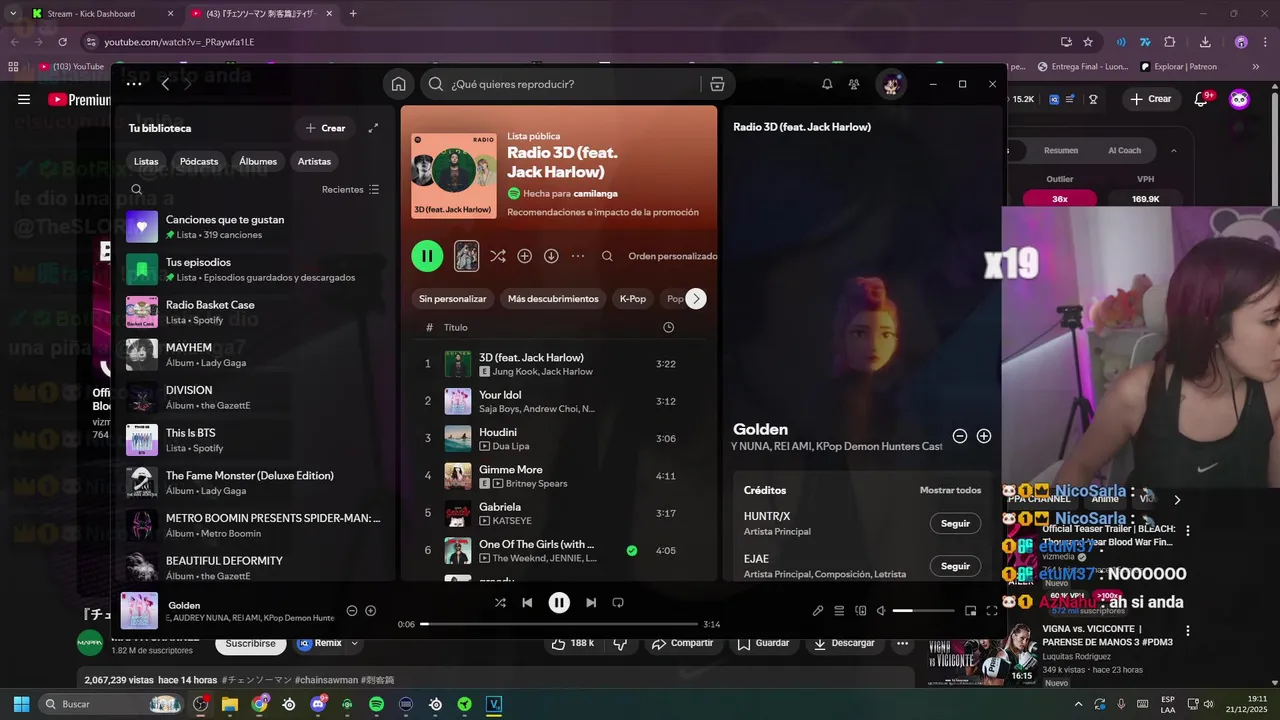Viewport: 1280px width, 720px height.
Task: Go to Spotify Home icon
Action: tap(399, 84)
